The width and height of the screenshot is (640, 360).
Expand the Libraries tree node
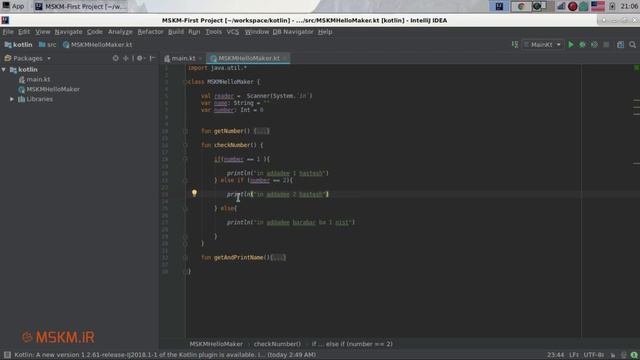[12, 99]
